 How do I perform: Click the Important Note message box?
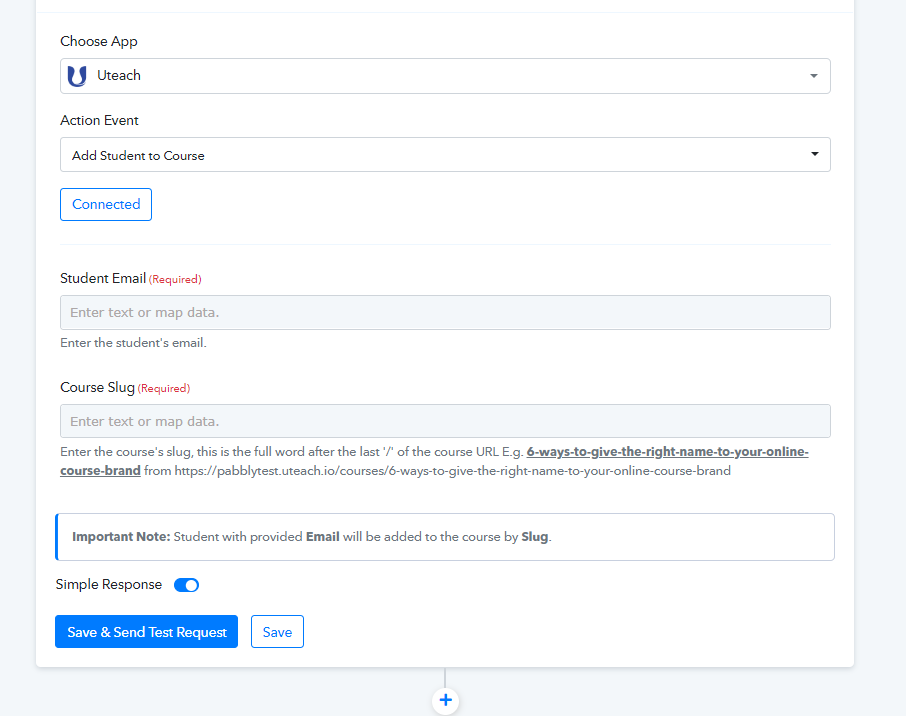(x=445, y=537)
